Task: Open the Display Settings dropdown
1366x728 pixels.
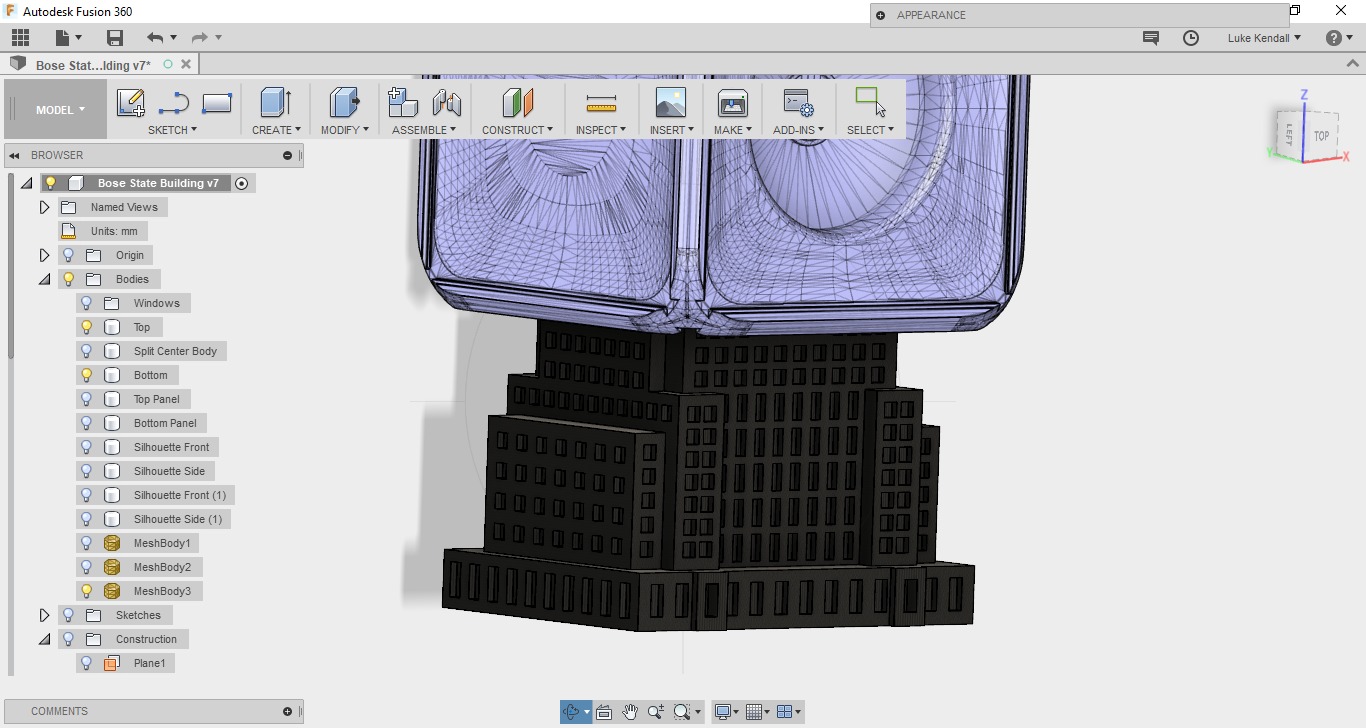Action: tap(726, 712)
